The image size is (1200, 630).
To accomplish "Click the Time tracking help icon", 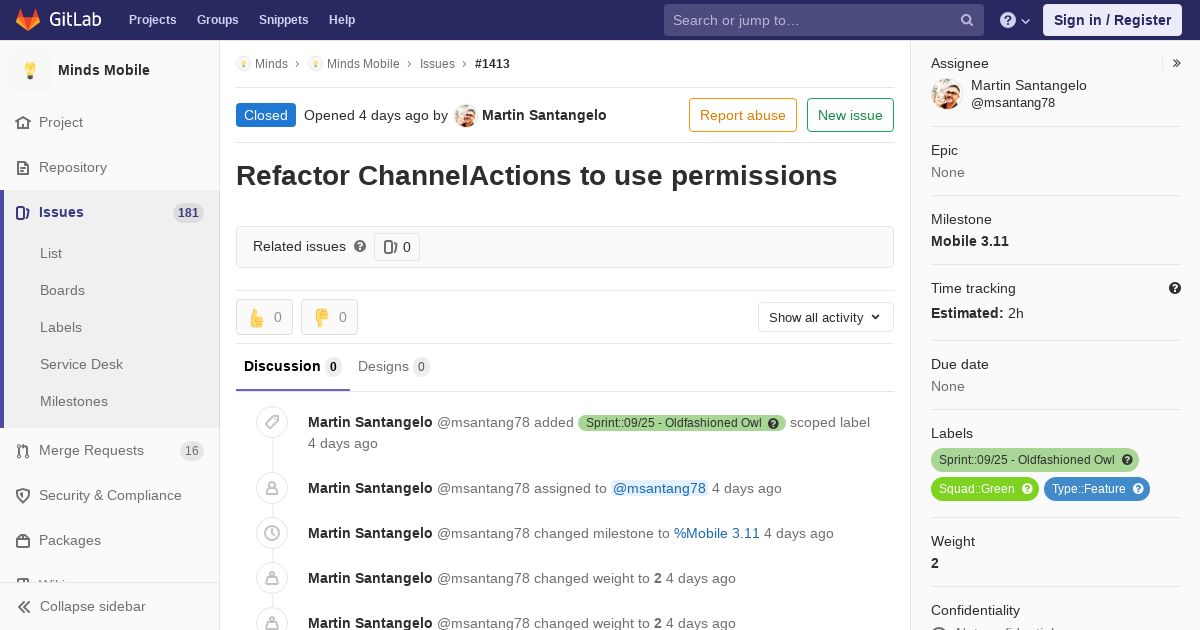I will pos(1175,288).
